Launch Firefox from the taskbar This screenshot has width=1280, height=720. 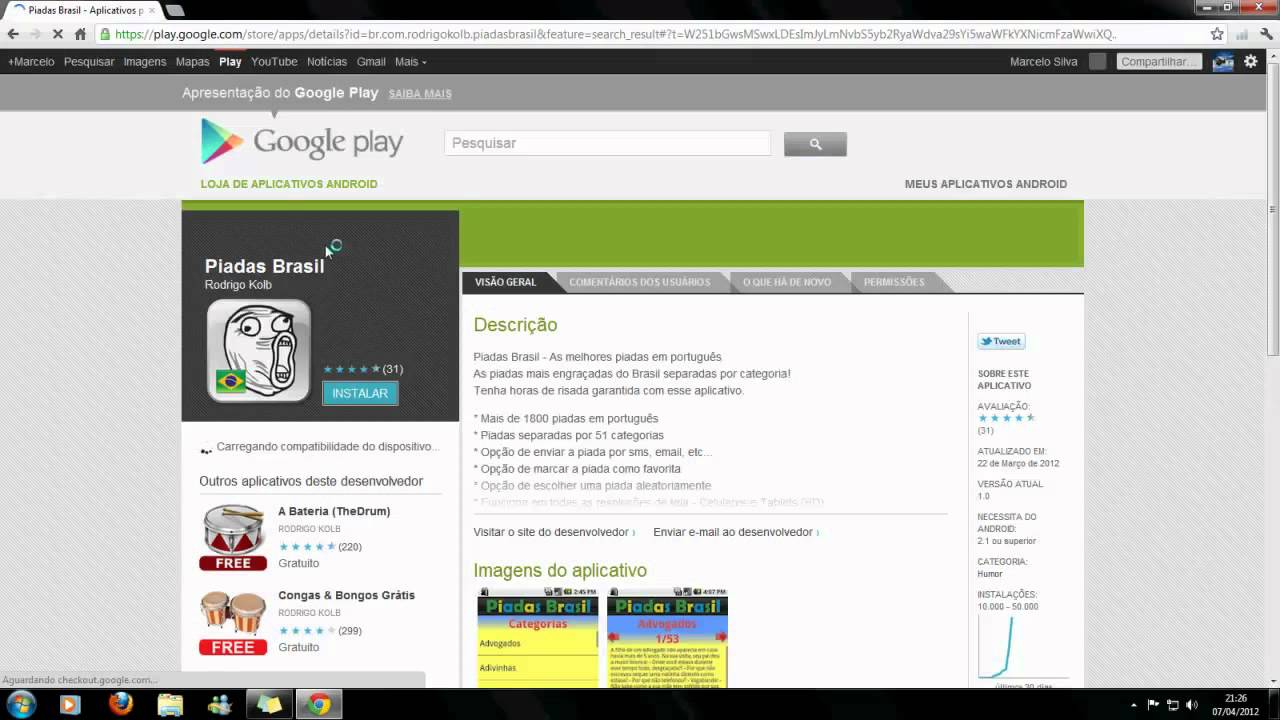[x=120, y=704]
